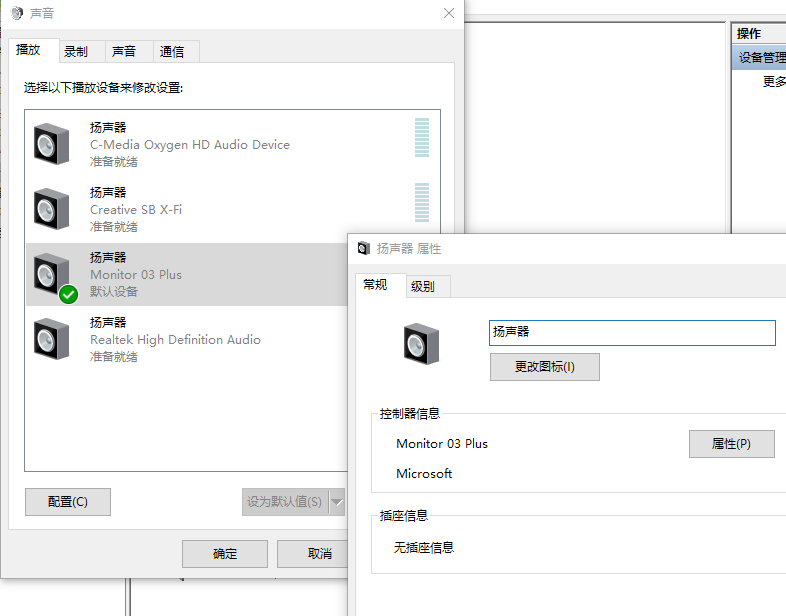Open the 设为默认值 dropdown arrow

click(x=337, y=502)
